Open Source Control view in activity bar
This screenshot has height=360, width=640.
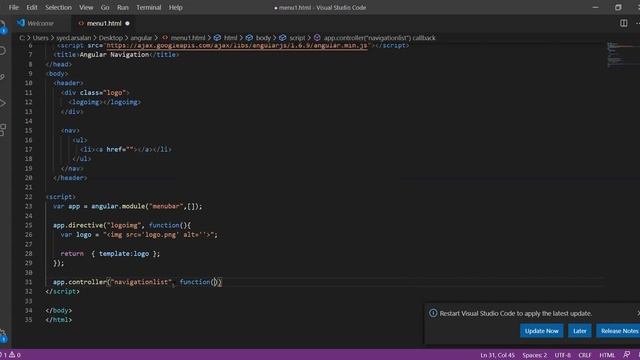pos(2,77)
